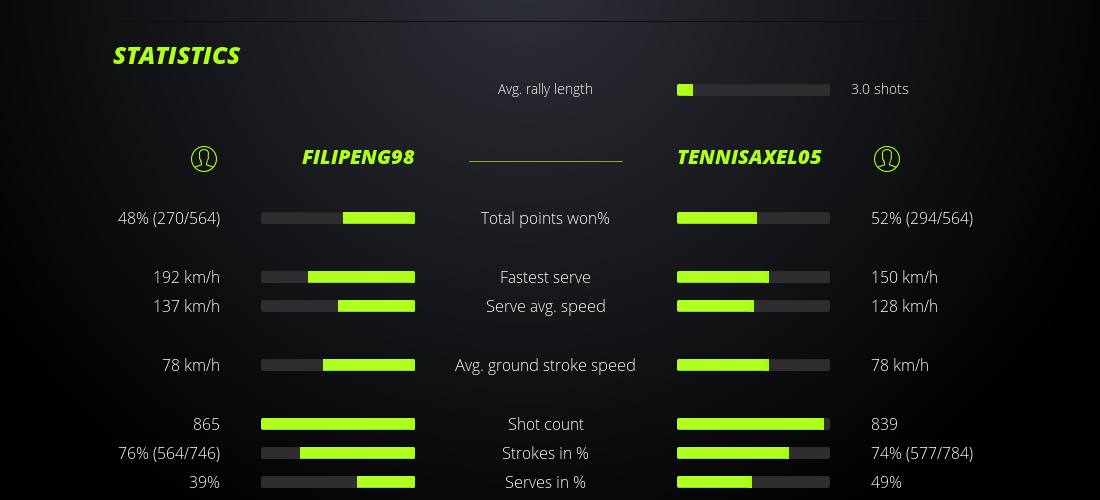
Task: Click TENNISAXEL05's Fastest serve bar
Action: click(x=753, y=277)
